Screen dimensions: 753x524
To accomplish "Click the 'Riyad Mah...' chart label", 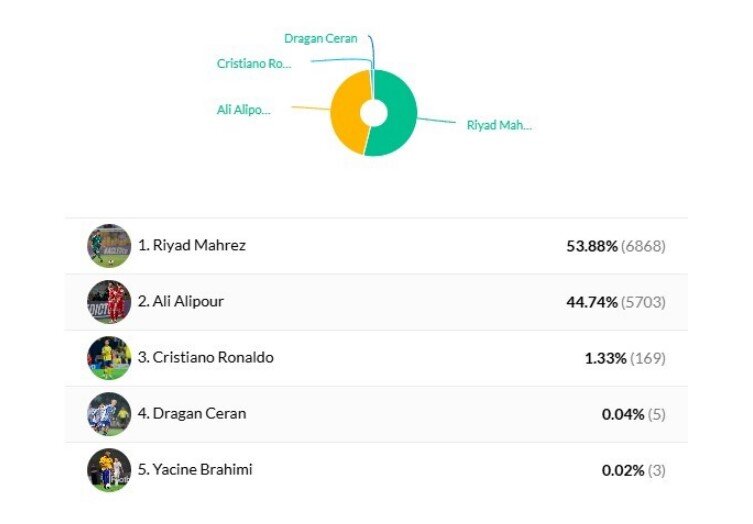I will pyautogui.click(x=499, y=126).
